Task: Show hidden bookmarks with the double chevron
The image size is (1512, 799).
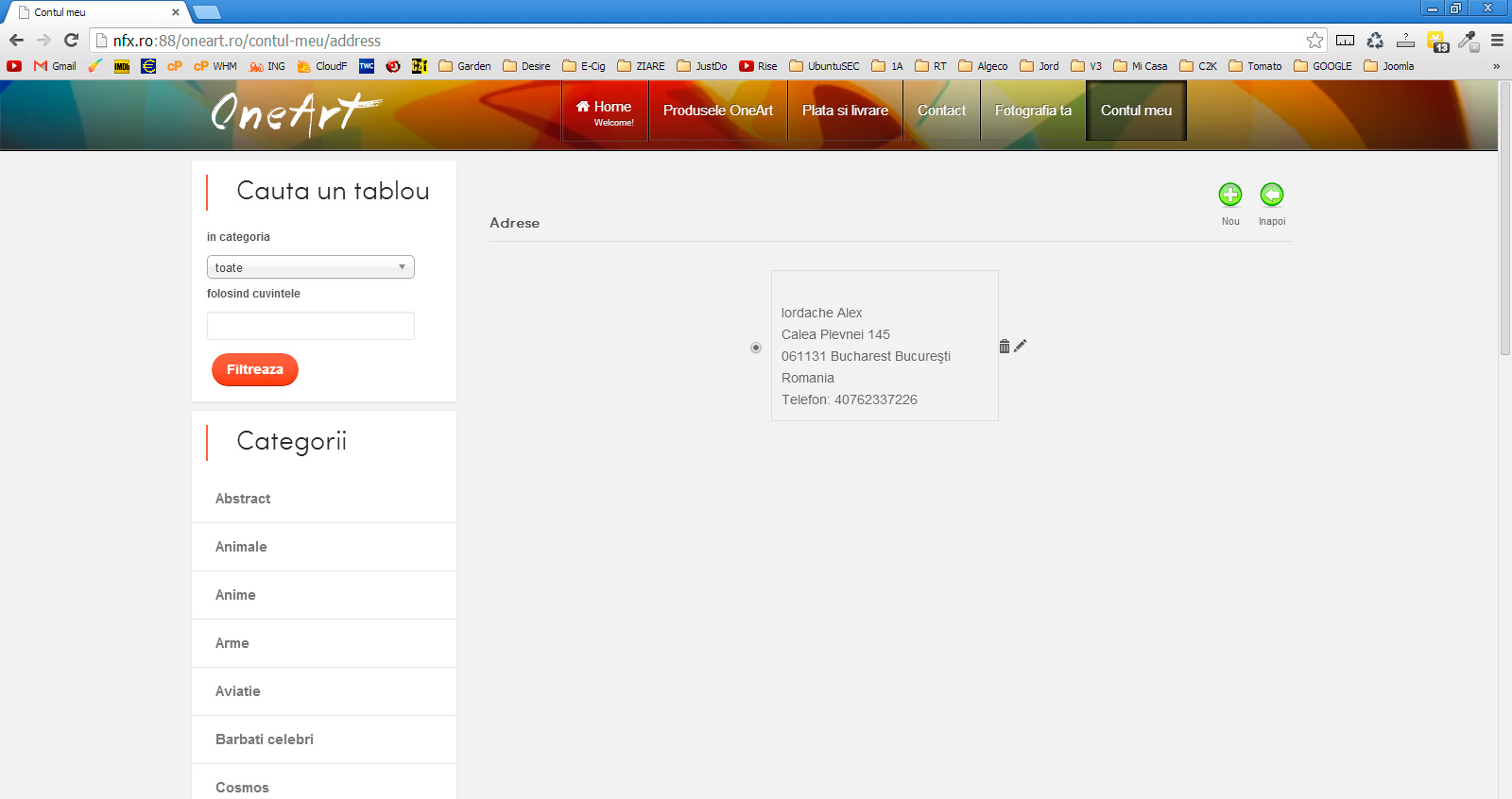Action: point(1496,66)
